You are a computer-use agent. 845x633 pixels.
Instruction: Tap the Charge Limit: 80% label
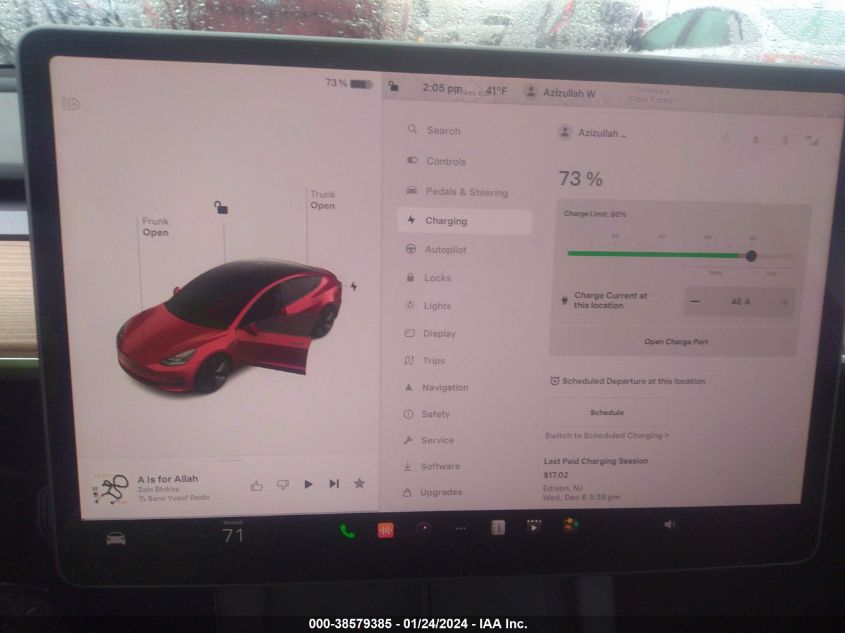point(595,214)
